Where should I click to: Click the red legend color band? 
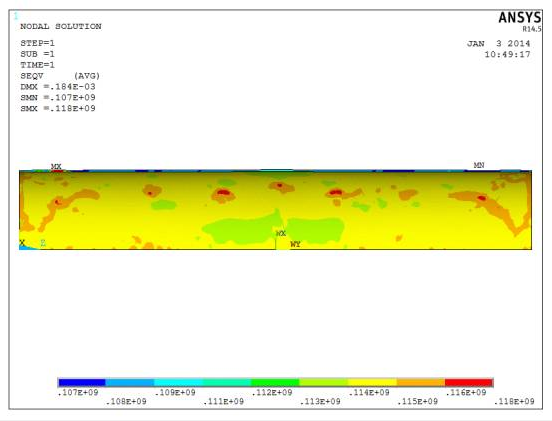[469, 383]
